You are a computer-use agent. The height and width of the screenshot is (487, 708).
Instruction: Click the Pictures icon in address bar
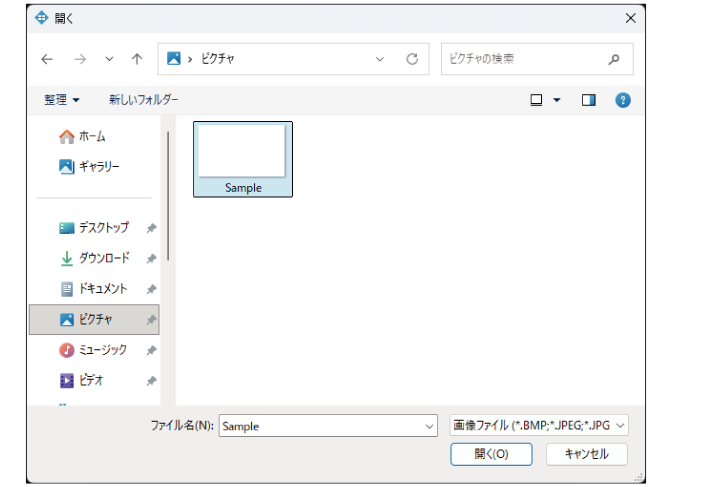coord(174,59)
